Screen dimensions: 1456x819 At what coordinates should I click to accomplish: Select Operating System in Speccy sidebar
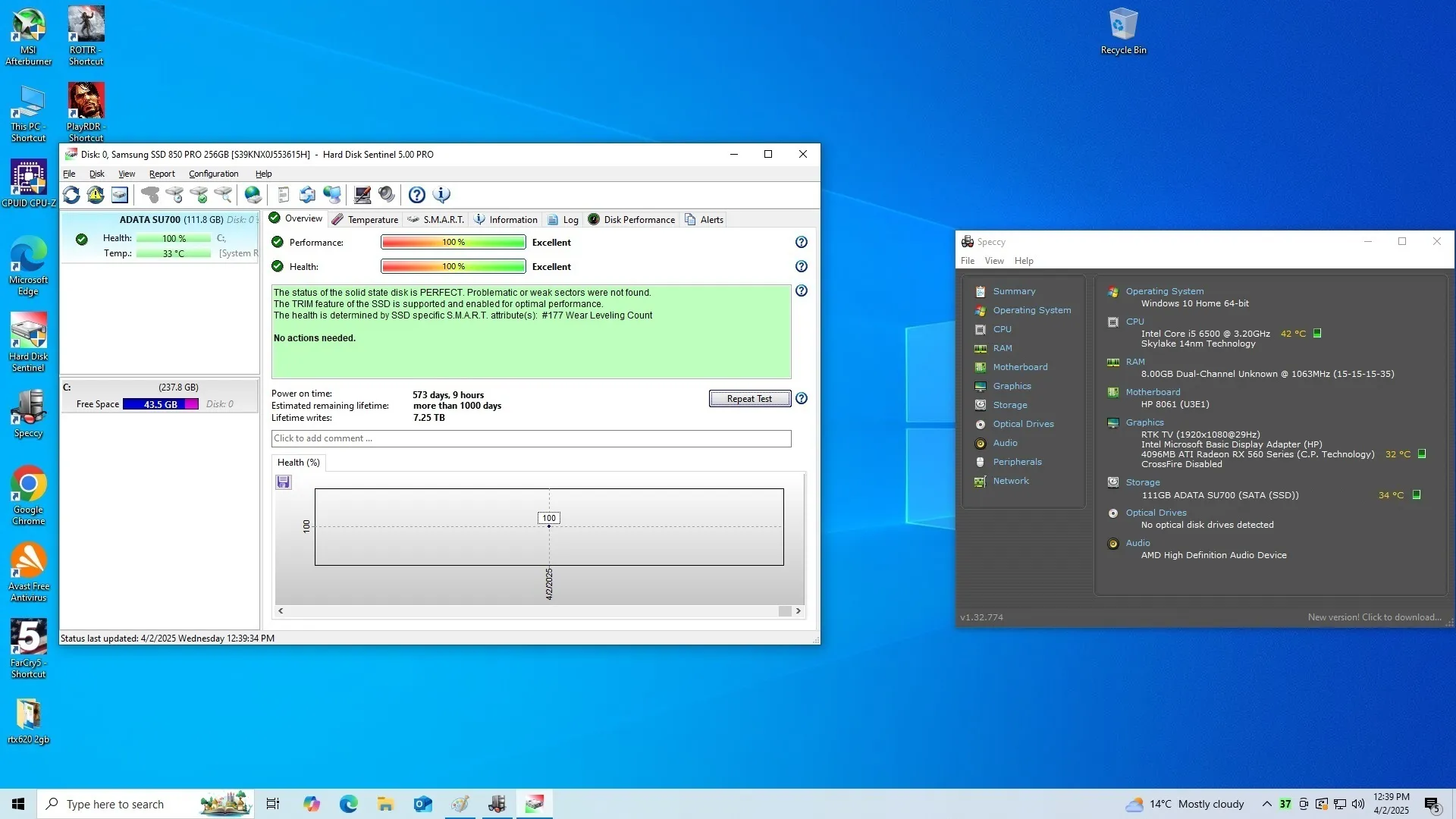point(1031,310)
